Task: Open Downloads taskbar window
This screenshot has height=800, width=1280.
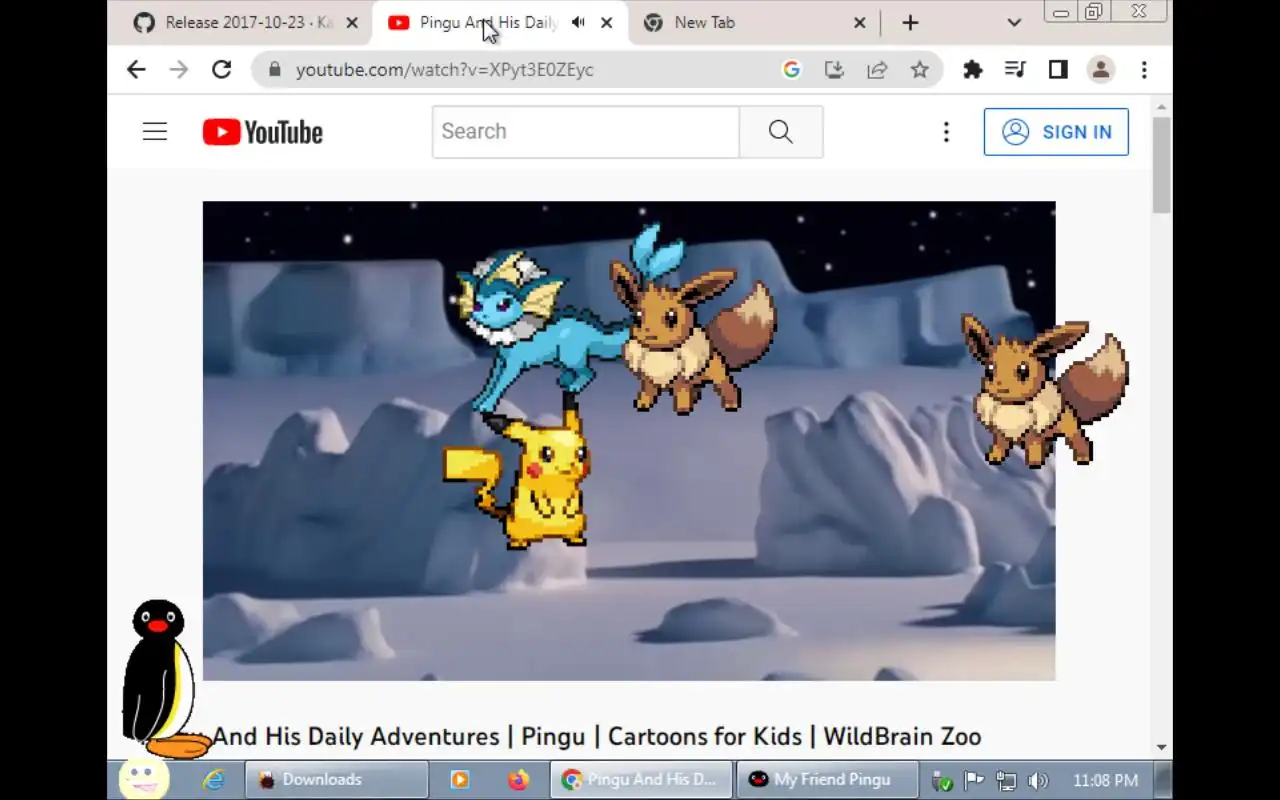Action: point(336,780)
